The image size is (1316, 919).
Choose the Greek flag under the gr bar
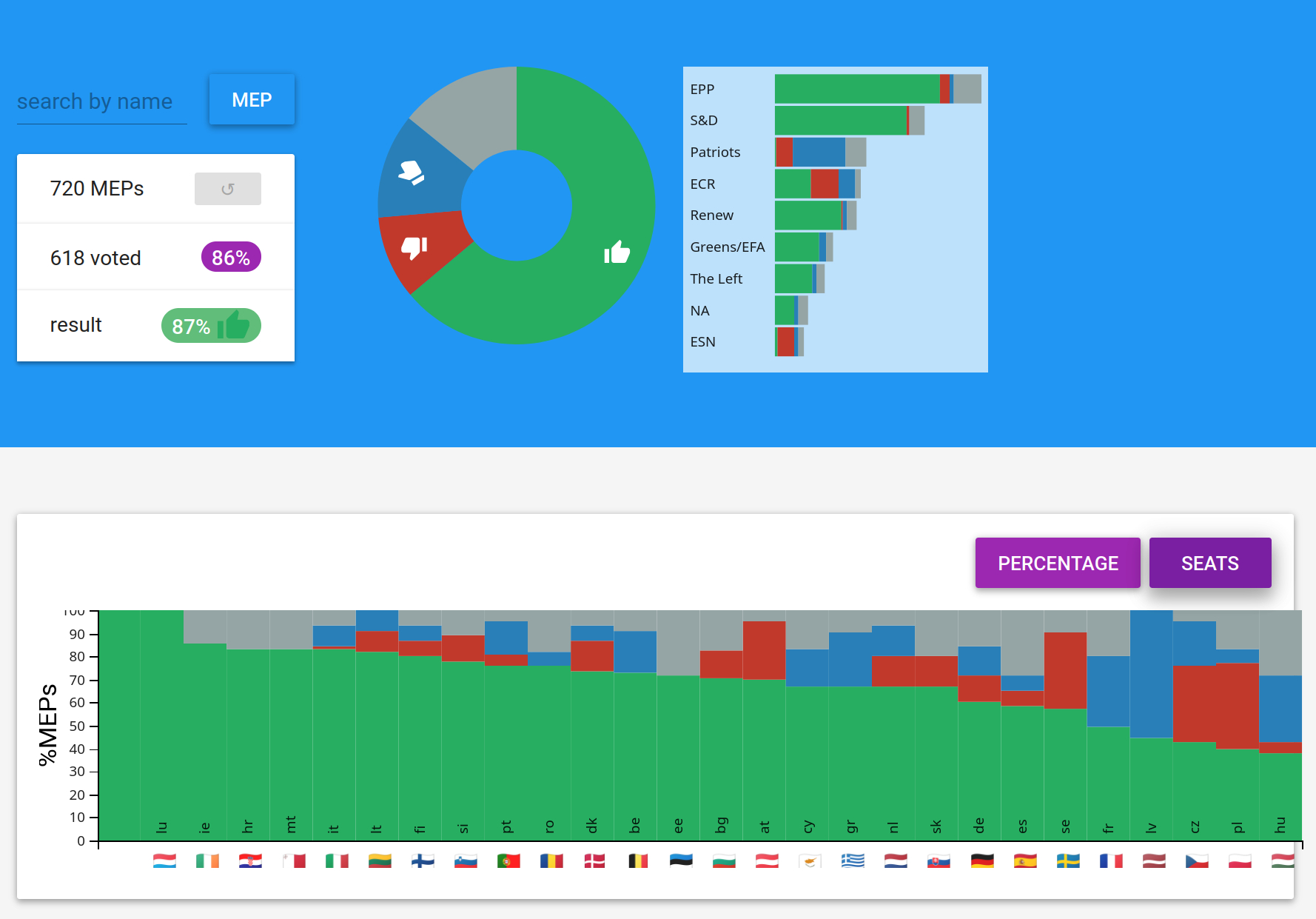point(853,860)
